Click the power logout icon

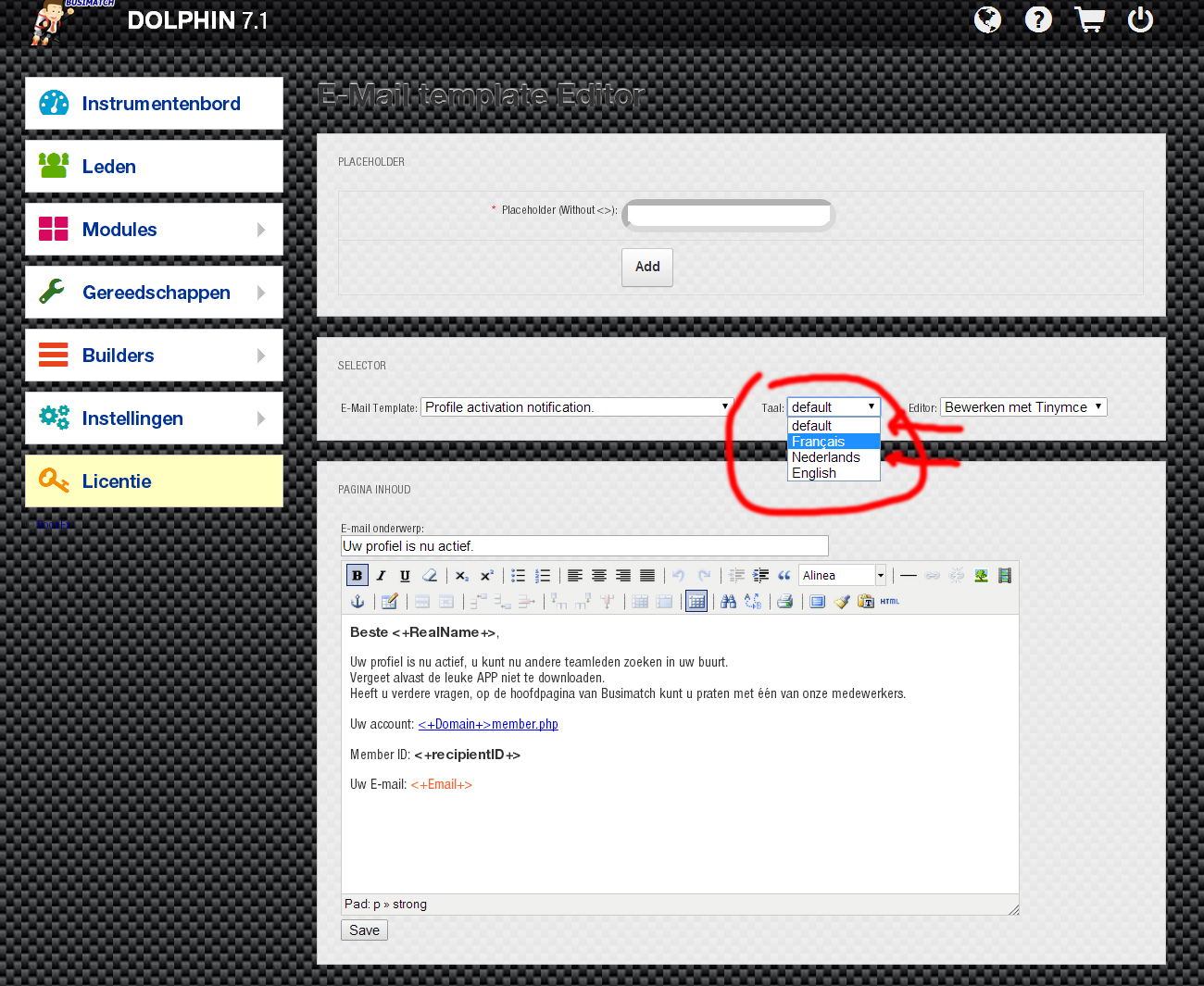coord(1140,19)
